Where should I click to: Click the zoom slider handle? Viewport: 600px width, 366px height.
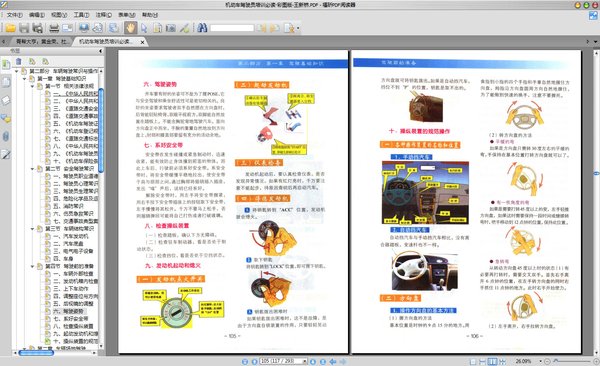[556, 361]
